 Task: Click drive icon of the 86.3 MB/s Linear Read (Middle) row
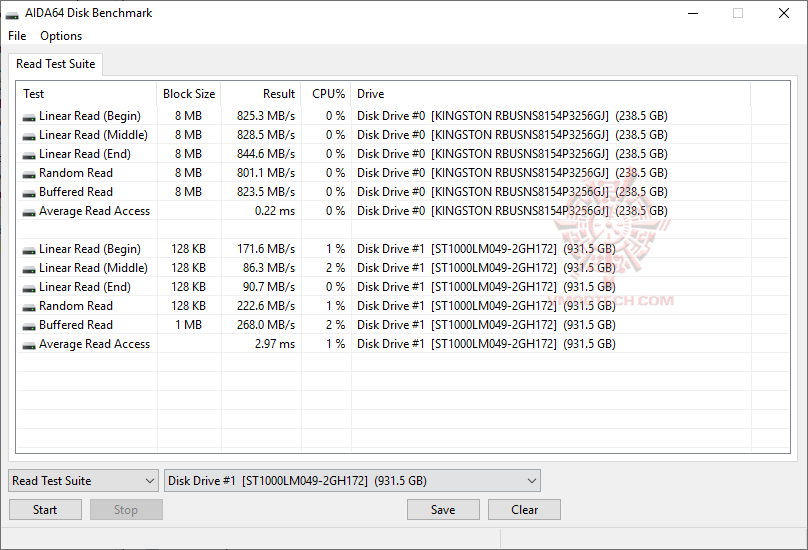point(29,269)
